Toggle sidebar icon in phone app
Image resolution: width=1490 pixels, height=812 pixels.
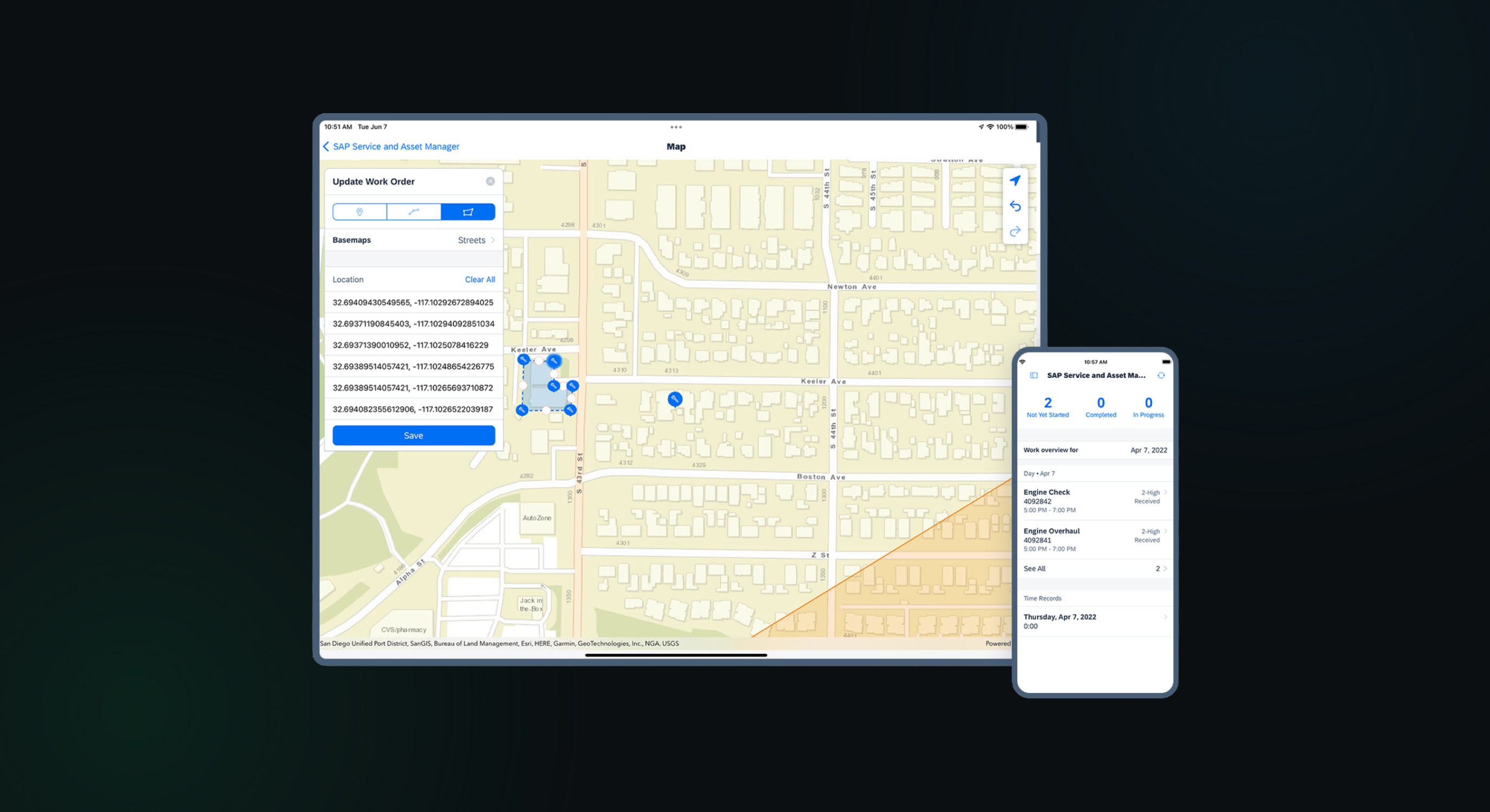(1034, 375)
